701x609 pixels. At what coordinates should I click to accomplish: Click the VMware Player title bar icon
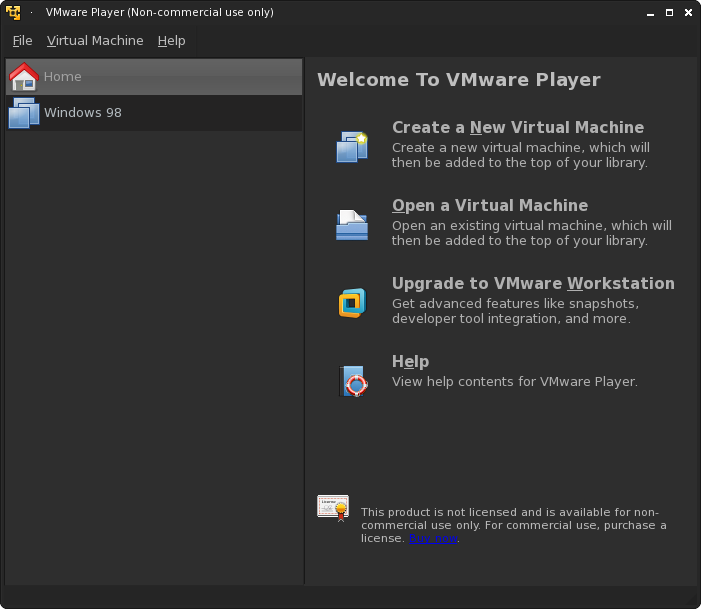(13, 13)
